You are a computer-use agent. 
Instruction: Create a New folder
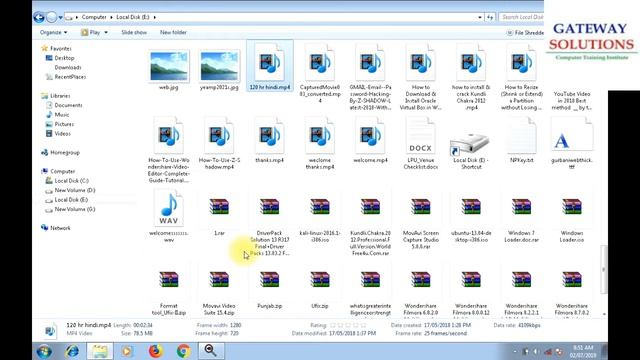(x=173, y=32)
